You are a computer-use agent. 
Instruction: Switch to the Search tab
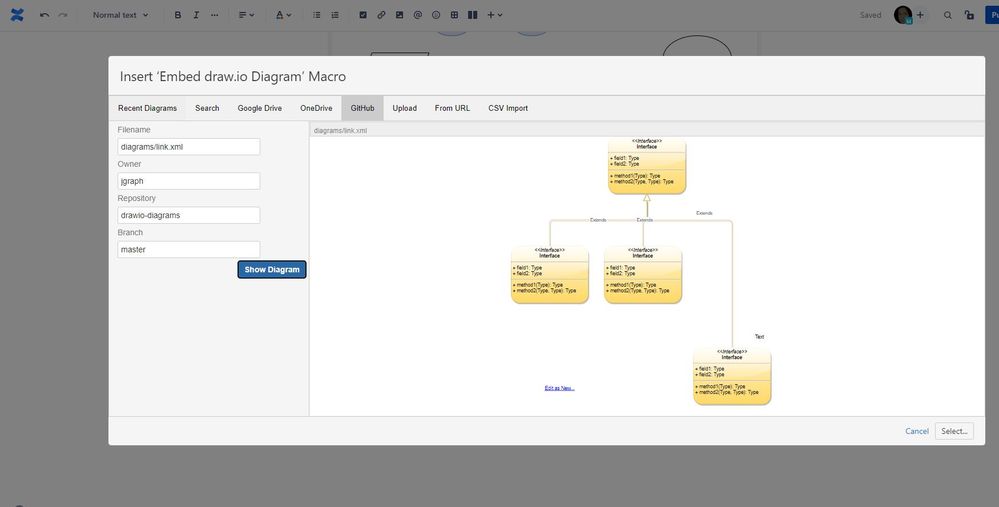click(x=207, y=108)
